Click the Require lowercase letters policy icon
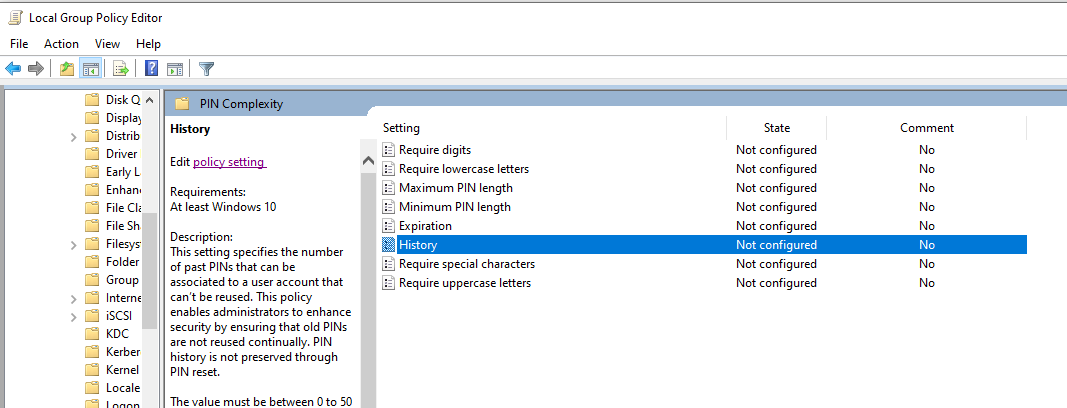 click(x=389, y=169)
